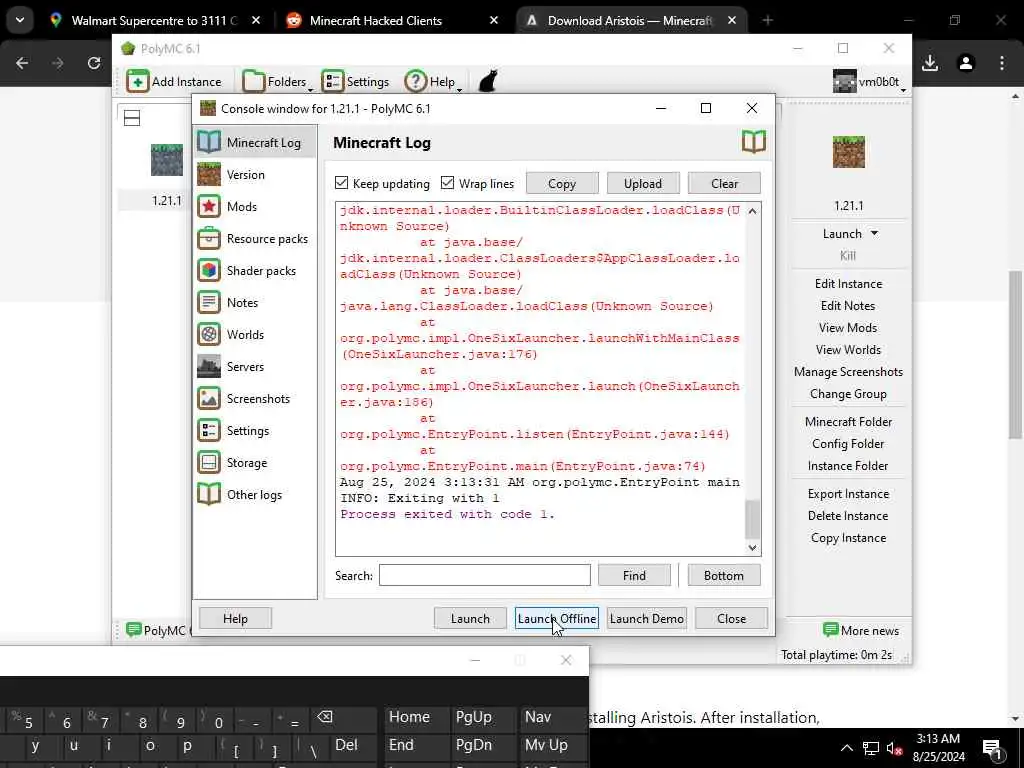The height and width of the screenshot is (768, 1024).
Task: Click More news in PolyMC status bar
Action: [x=861, y=630]
